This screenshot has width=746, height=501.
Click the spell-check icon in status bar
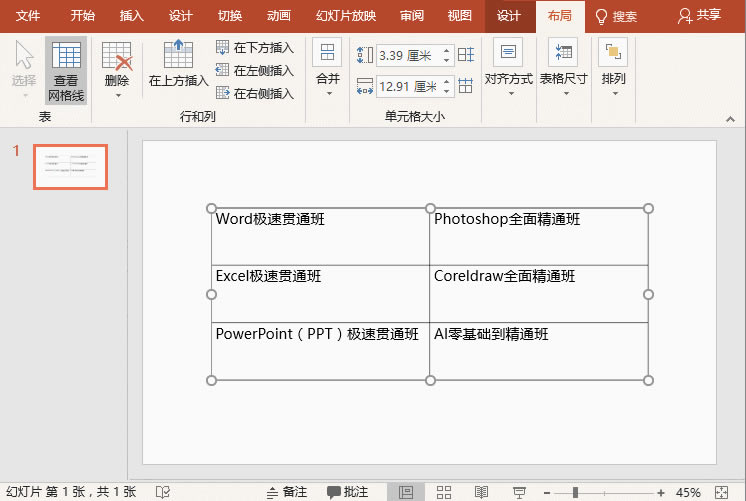pyautogui.click(x=163, y=492)
